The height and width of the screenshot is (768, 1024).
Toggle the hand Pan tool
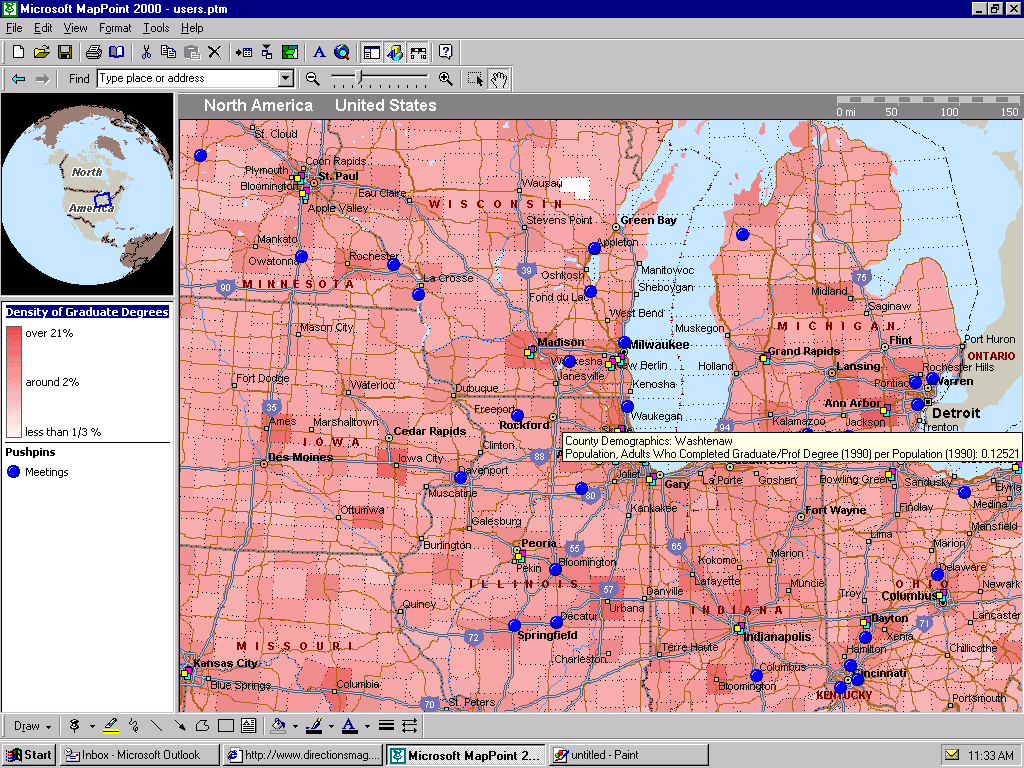coord(499,78)
